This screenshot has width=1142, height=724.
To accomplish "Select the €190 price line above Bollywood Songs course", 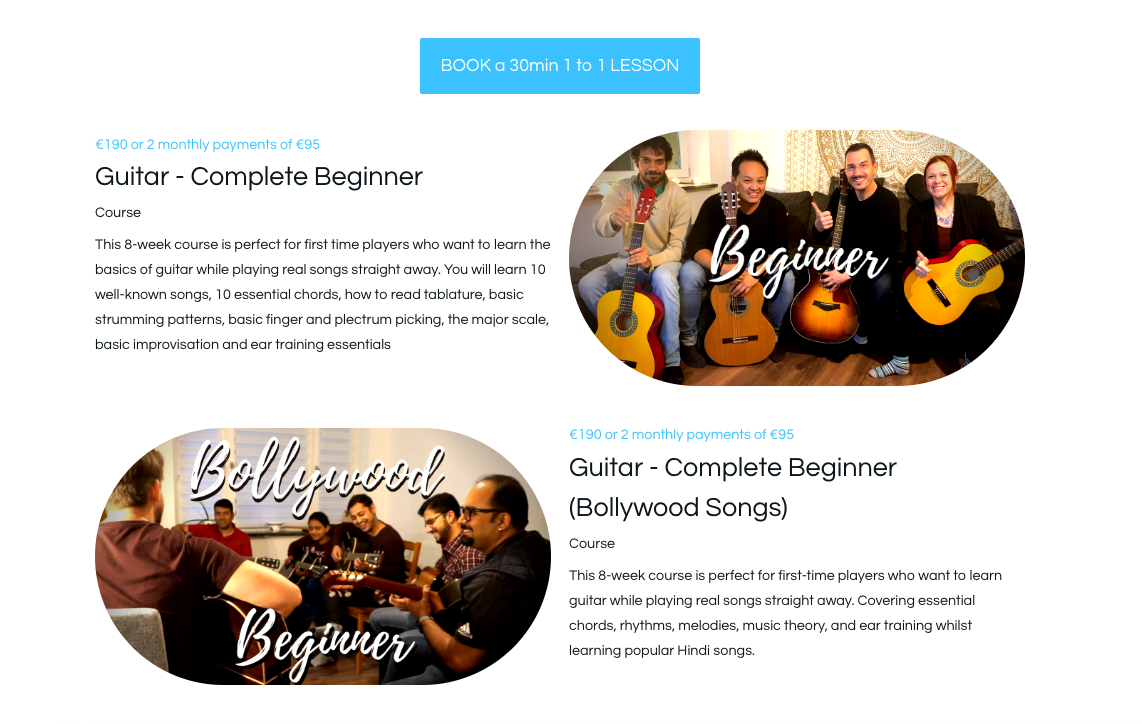I will 681,435.
